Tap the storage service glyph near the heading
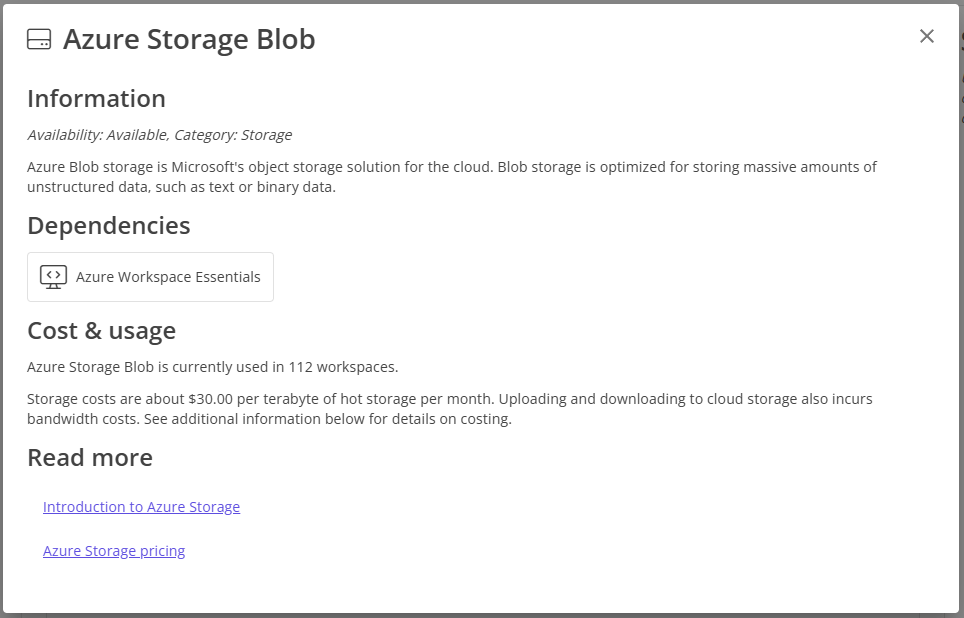This screenshot has height=618, width=964. tap(38, 38)
